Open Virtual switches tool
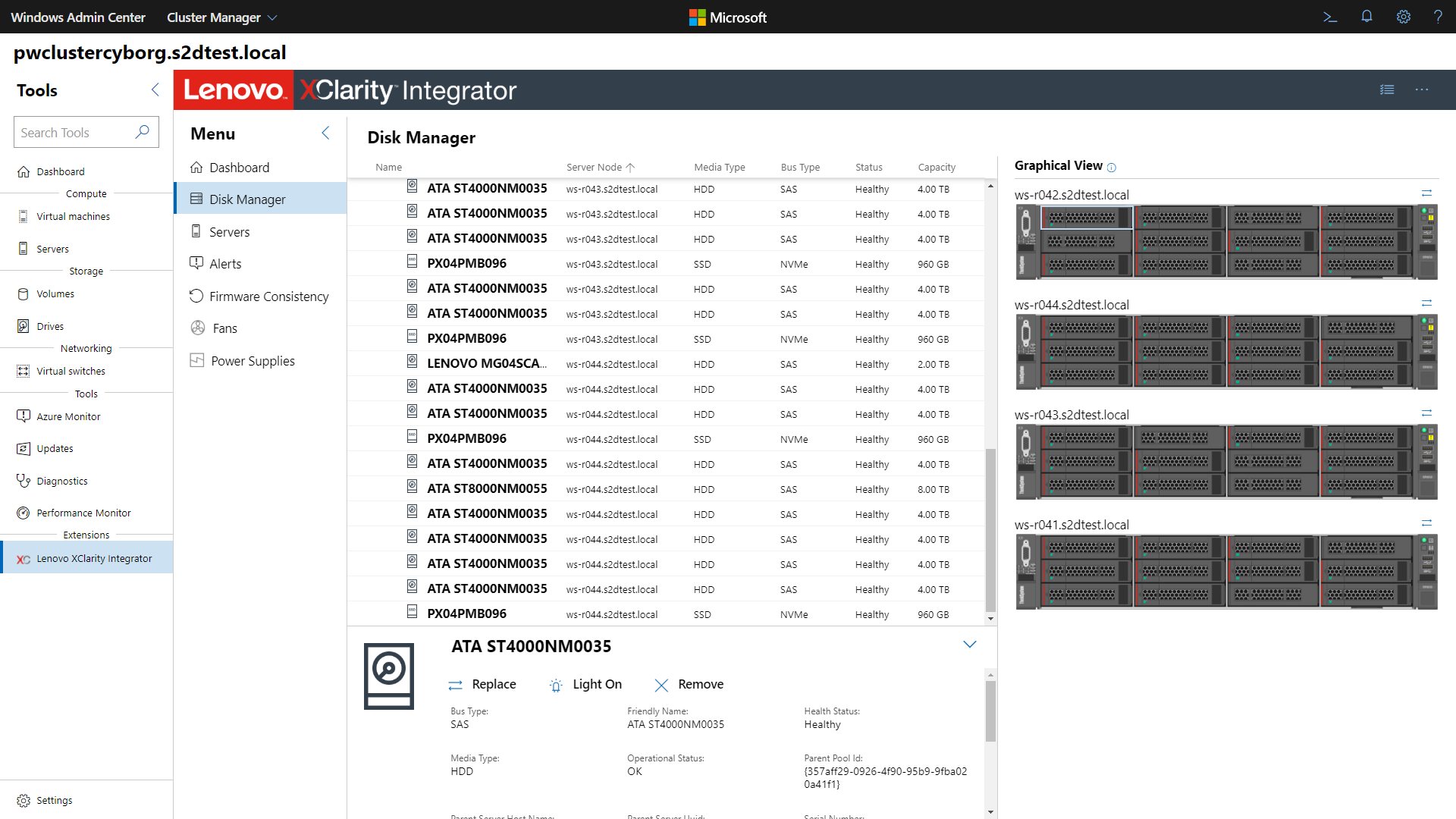 click(86, 371)
